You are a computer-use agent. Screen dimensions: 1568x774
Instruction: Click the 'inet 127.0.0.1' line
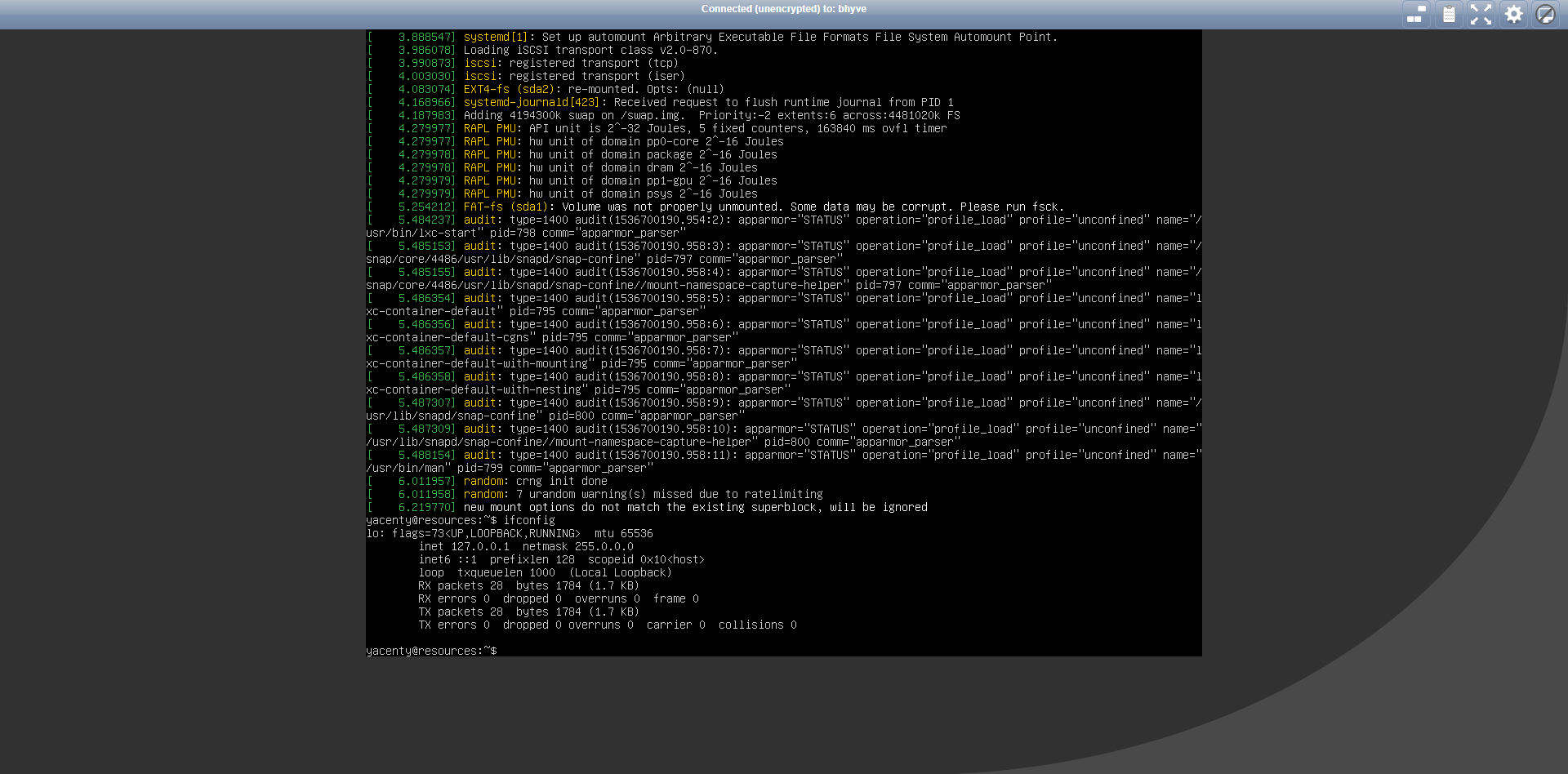pyautogui.click(x=526, y=546)
